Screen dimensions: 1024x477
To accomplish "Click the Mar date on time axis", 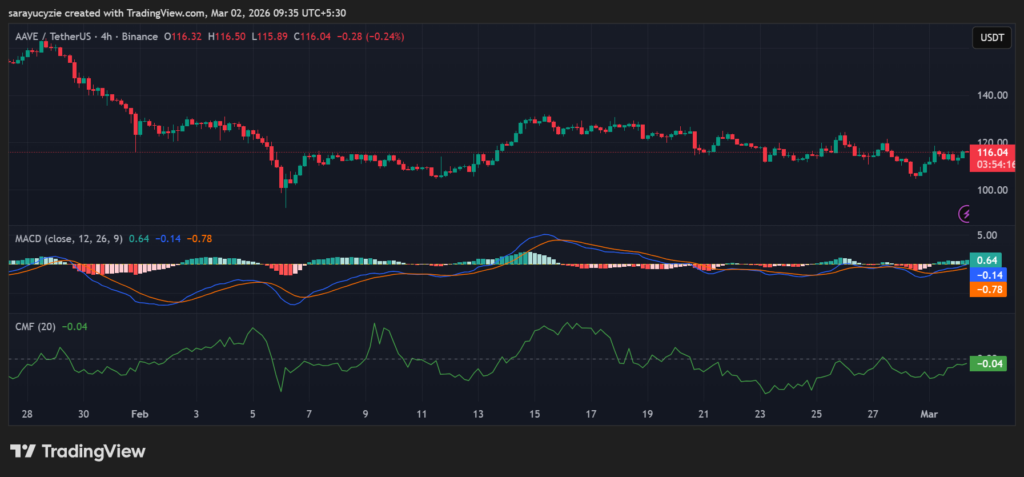I will 929,413.
